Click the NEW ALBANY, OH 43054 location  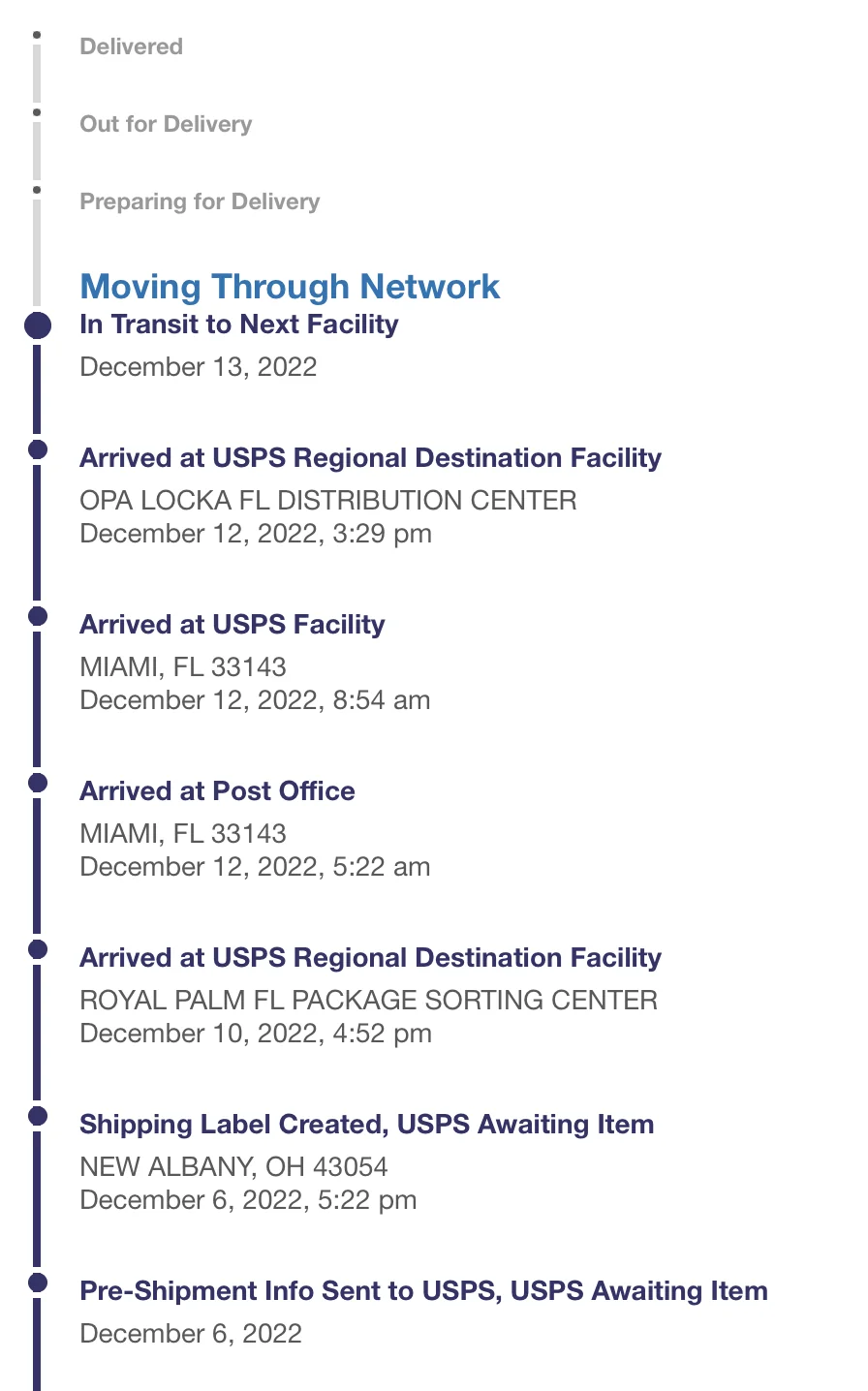pyautogui.click(x=233, y=1167)
